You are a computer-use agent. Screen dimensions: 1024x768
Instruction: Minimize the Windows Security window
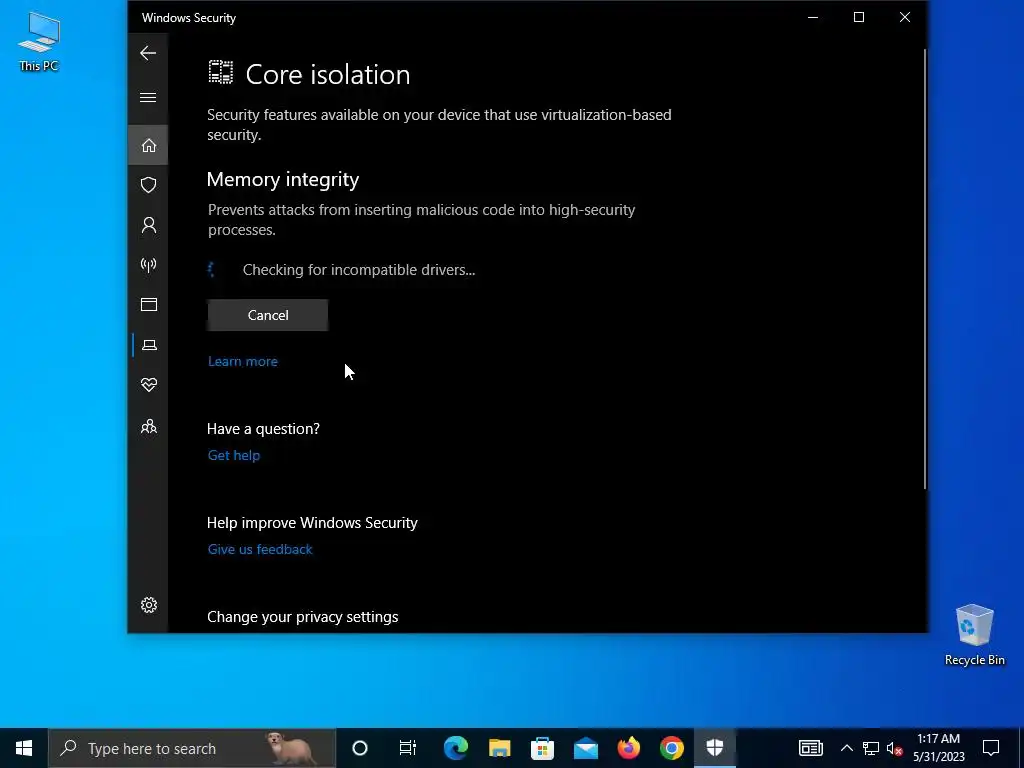coord(813,18)
